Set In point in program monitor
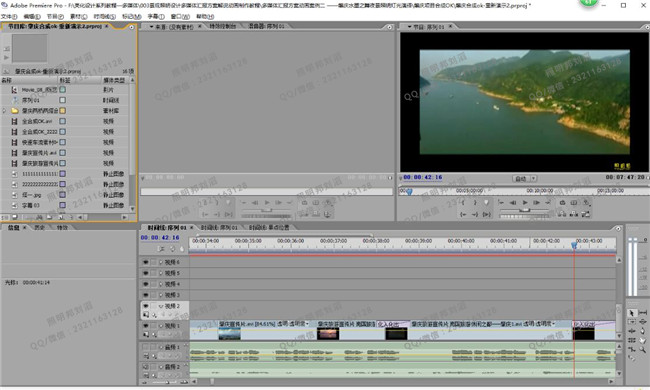 pyautogui.click(x=463, y=202)
